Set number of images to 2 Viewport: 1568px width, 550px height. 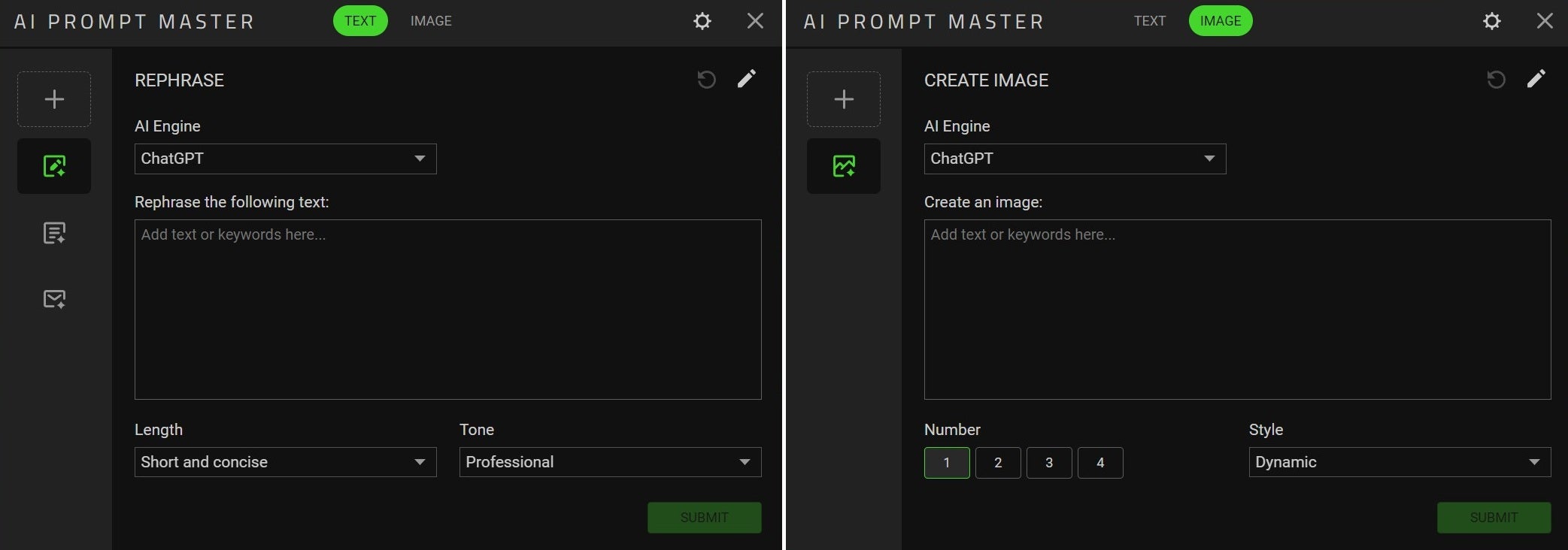(x=998, y=463)
